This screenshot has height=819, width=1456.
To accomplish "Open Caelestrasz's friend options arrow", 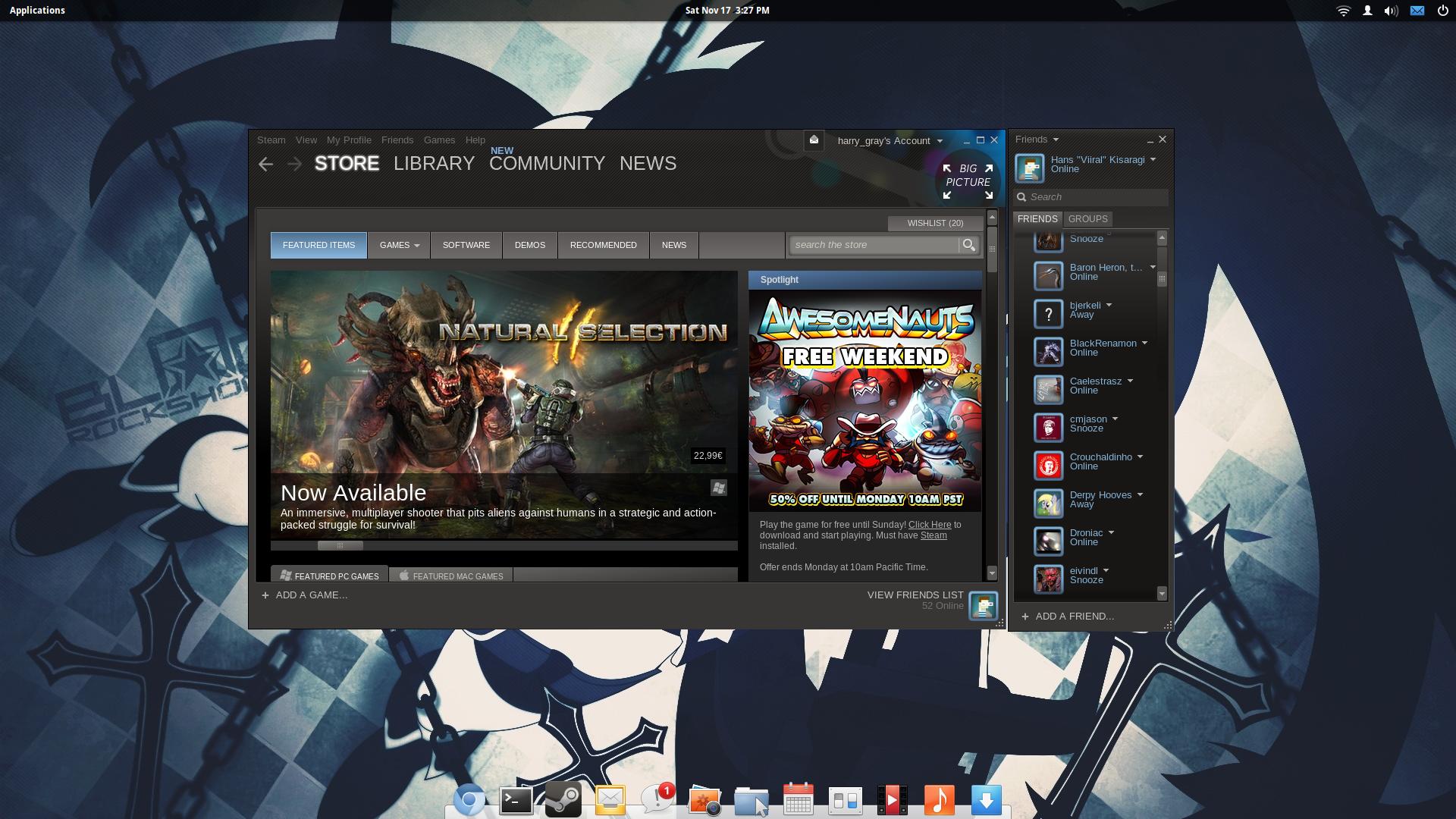I will 1130,381.
